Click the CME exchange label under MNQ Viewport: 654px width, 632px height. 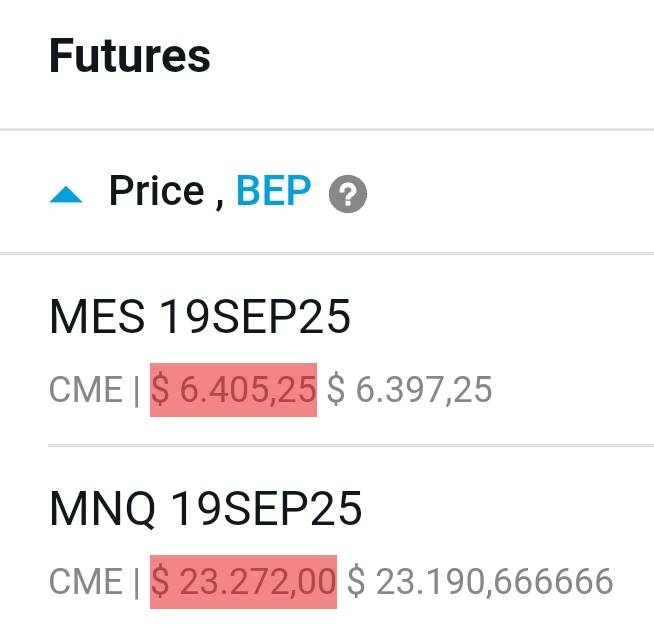coord(85,581)
